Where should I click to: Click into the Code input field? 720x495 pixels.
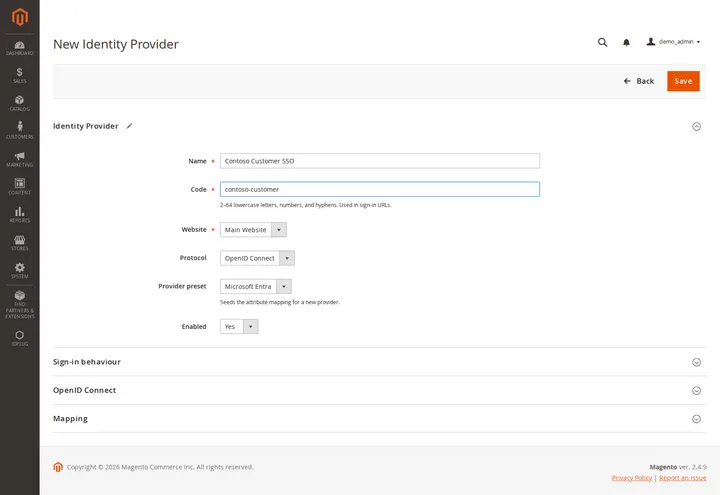[380, 189]
